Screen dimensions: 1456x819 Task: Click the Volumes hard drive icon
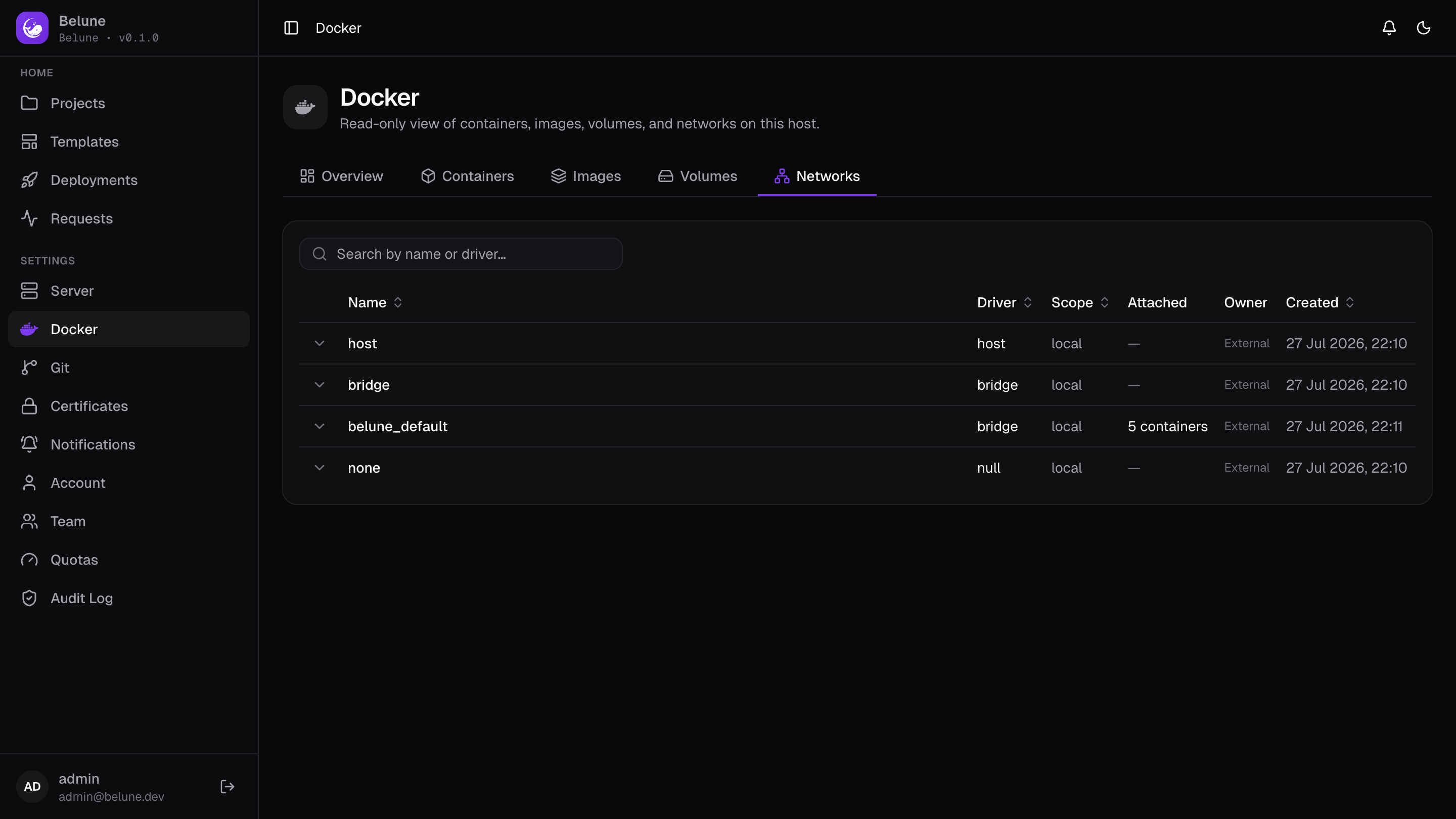[666, 176]
